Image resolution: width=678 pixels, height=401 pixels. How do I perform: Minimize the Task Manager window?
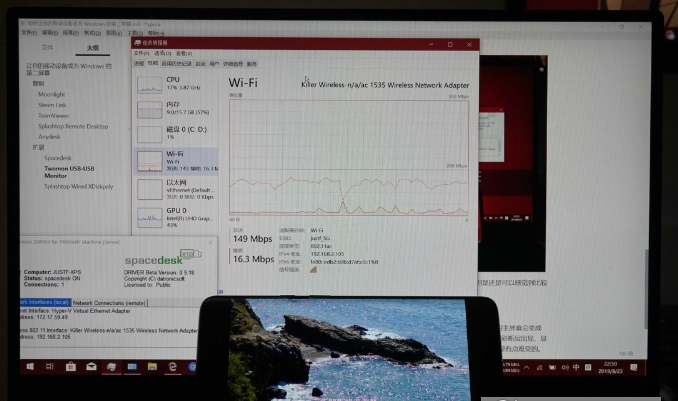[x=431, y=44]
